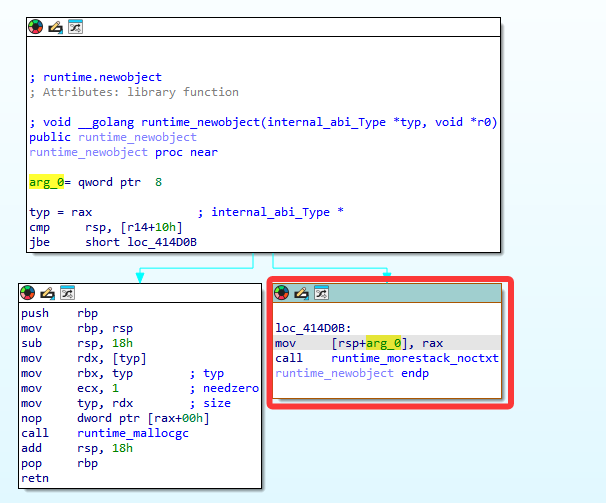Click the 'needzero' comment
This screenshot has height=503, width=606.
[x=231, y=388]
